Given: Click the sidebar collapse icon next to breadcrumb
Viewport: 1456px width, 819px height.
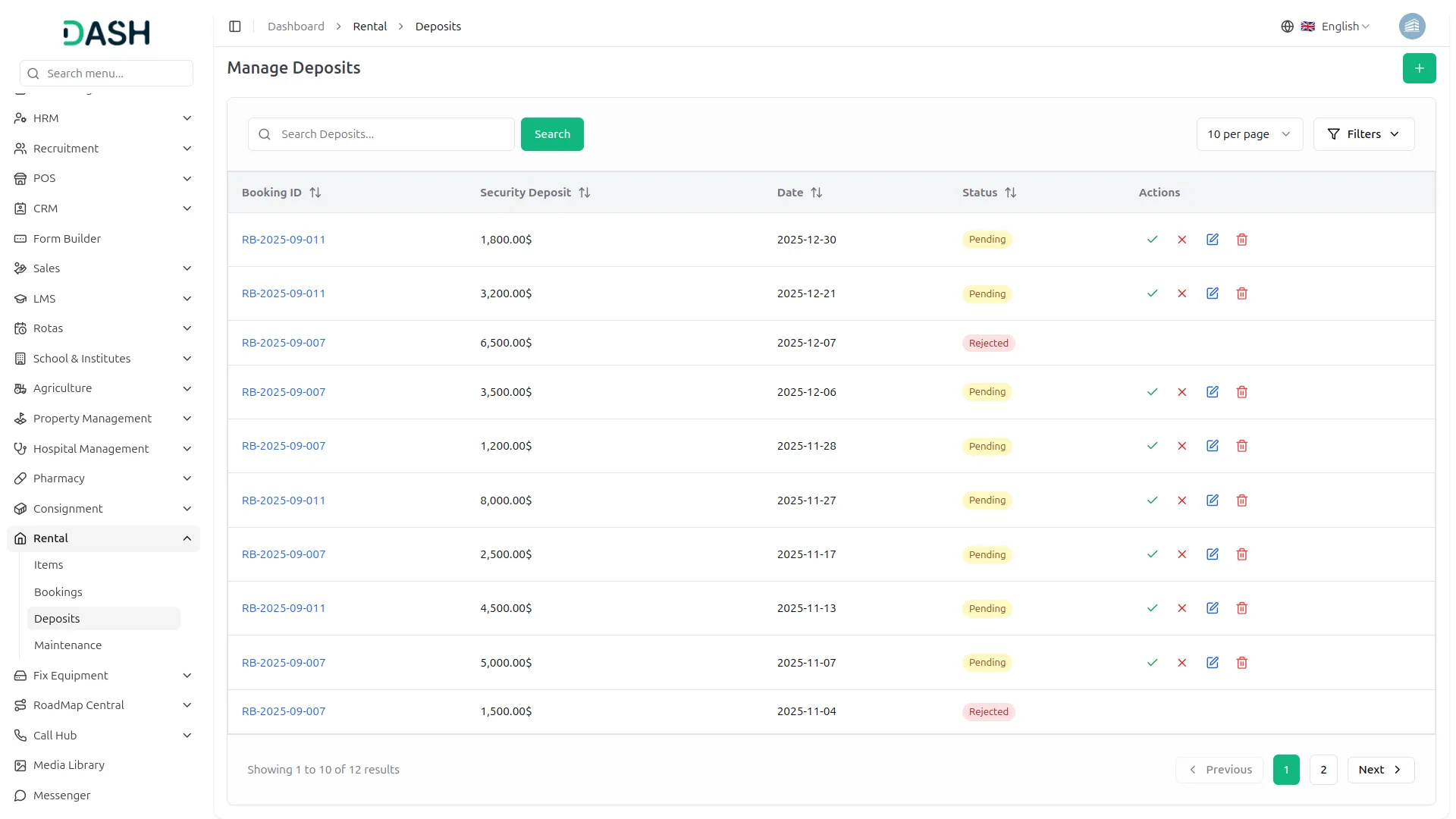Looking at the screenshot, I should (x=234, y=26).
